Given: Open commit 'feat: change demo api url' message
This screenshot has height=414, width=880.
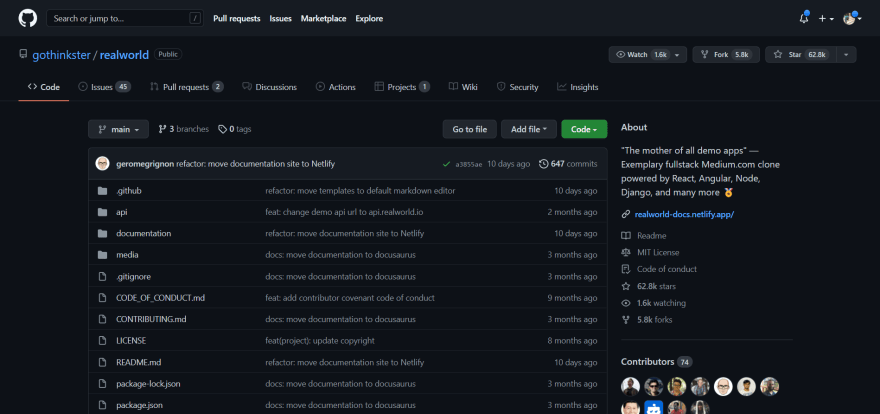Looking at the screenshot, I should tap(345, 212).
